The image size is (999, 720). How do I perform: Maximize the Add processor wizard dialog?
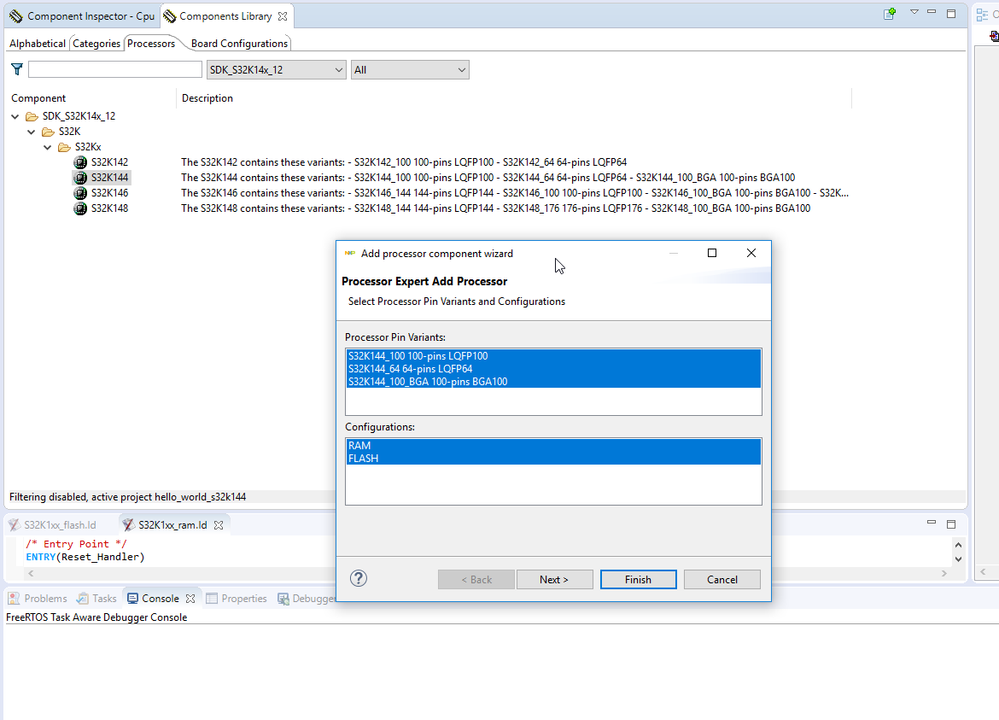tap(712, 253)
